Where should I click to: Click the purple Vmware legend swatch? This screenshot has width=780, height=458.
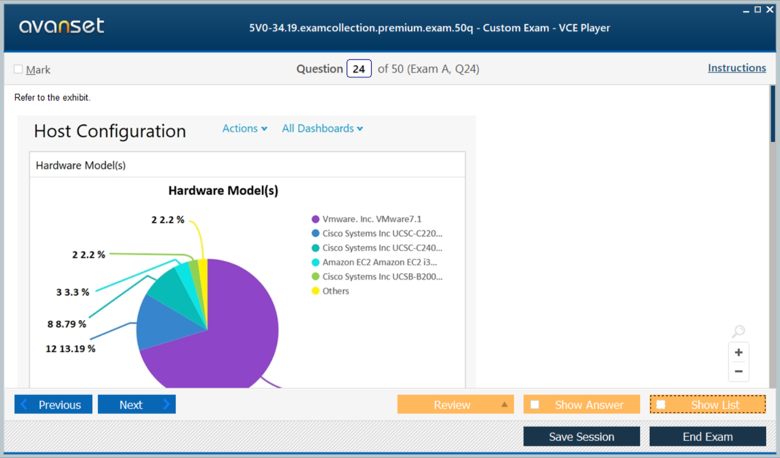[315, 219]
